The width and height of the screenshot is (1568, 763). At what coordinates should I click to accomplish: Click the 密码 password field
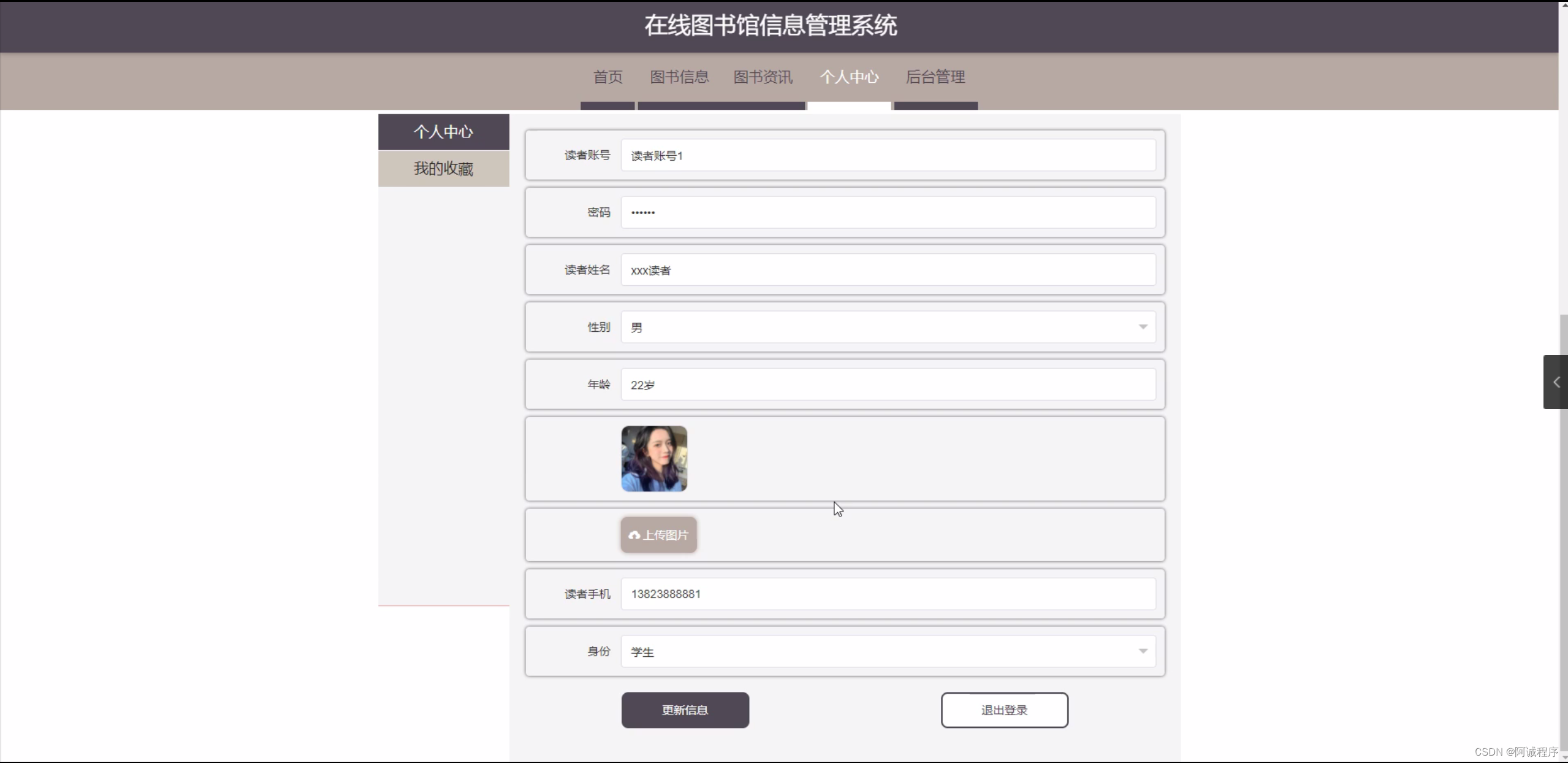point(888,212)
